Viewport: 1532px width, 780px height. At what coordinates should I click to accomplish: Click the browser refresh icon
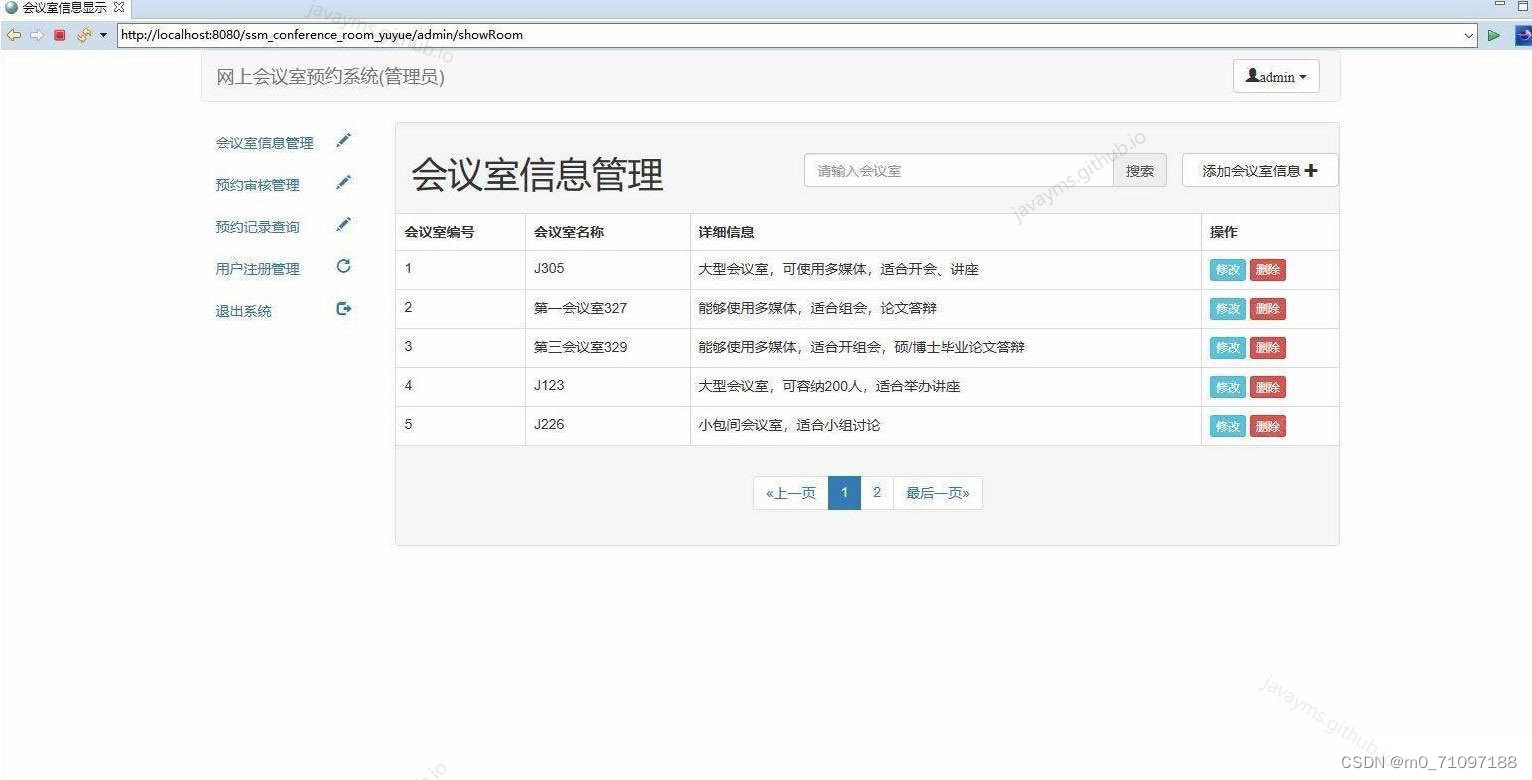[x=83, y=35]
